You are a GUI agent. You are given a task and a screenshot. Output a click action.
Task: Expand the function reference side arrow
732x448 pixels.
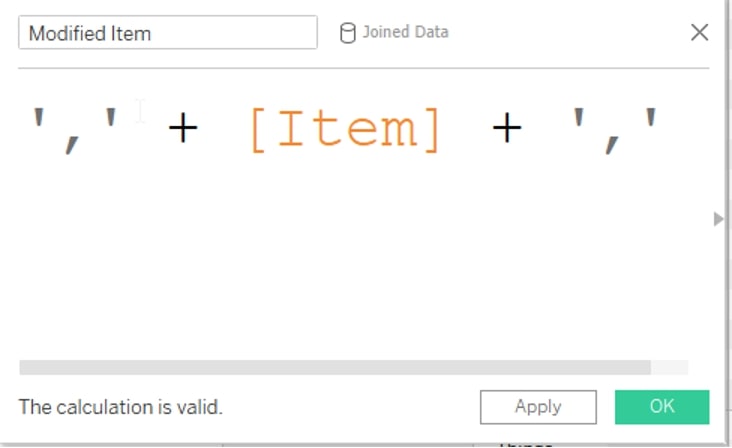[x=718, y=219]
